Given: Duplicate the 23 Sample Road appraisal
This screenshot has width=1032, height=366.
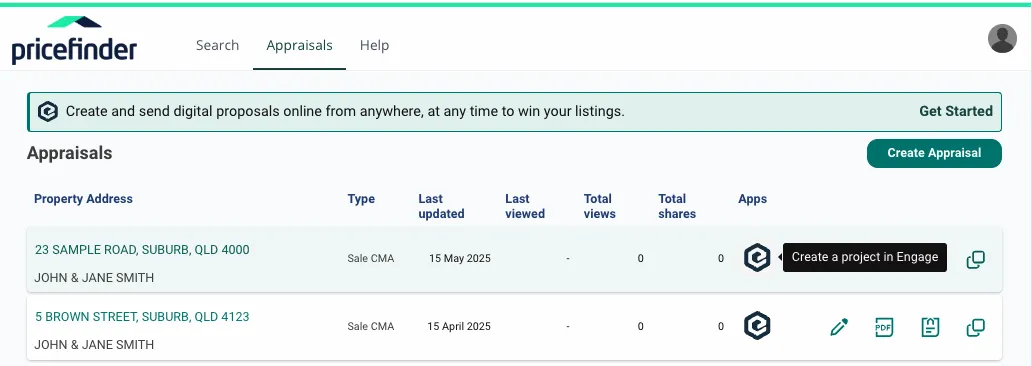Looking at the screenshot, I should coord(975,259).
